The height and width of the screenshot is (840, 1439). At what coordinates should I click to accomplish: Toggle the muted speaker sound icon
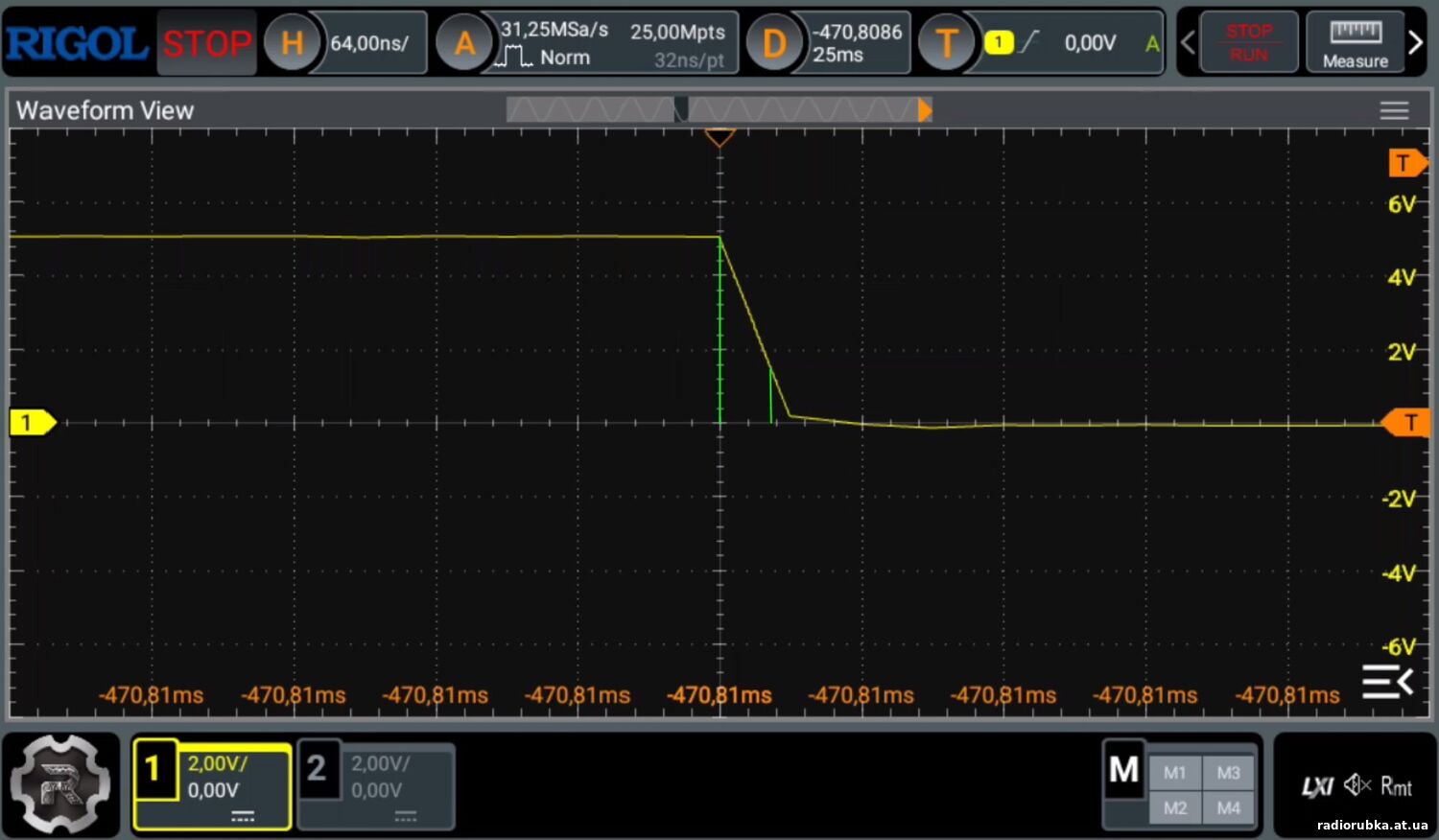[1356, 786]
